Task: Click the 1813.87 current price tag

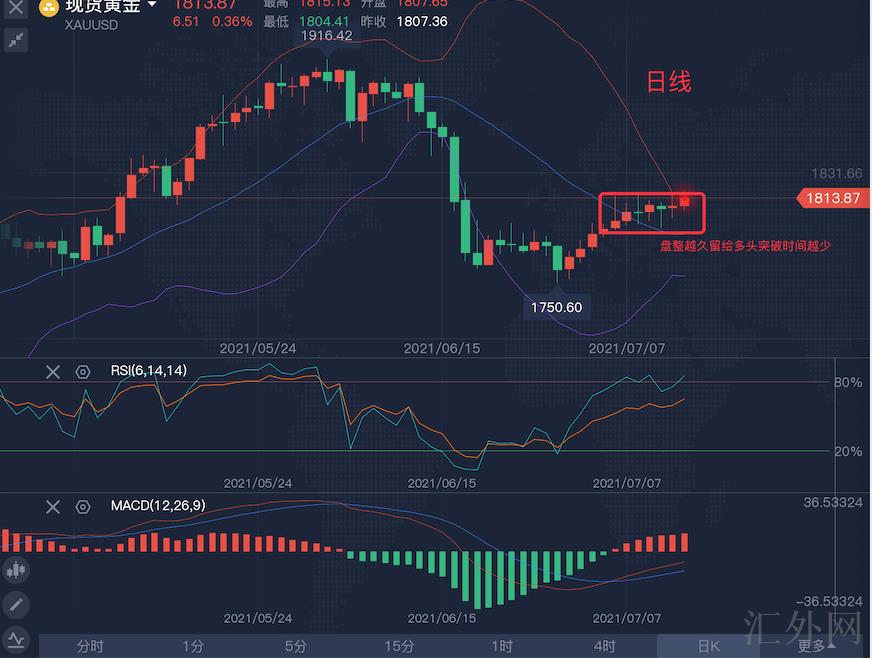Action: tap(833, 198)
